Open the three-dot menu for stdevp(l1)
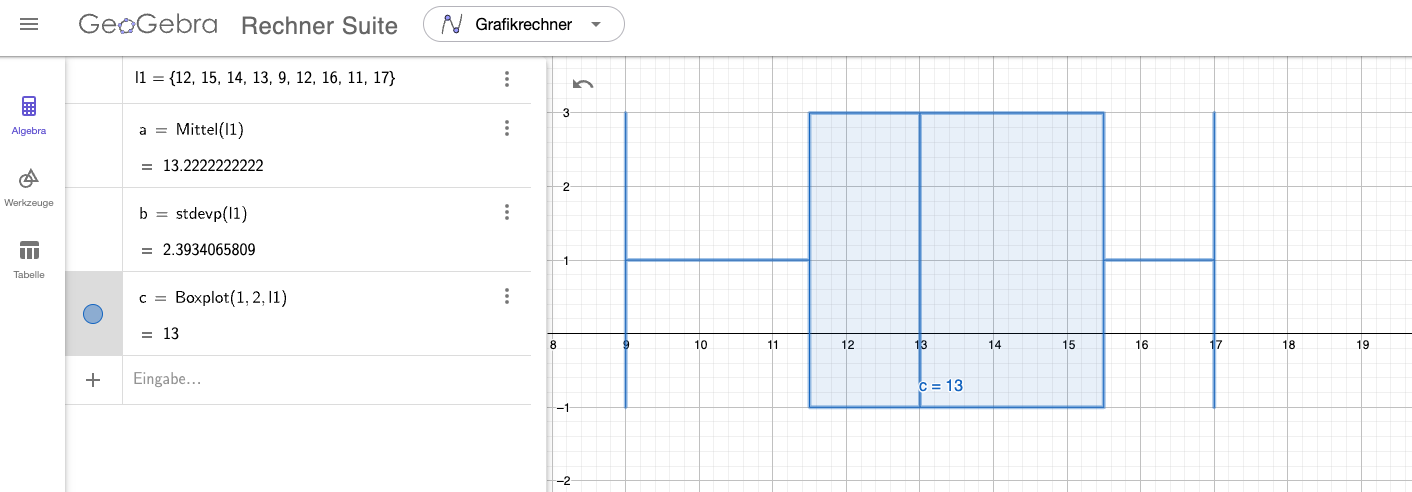 [x=507, y=212]
